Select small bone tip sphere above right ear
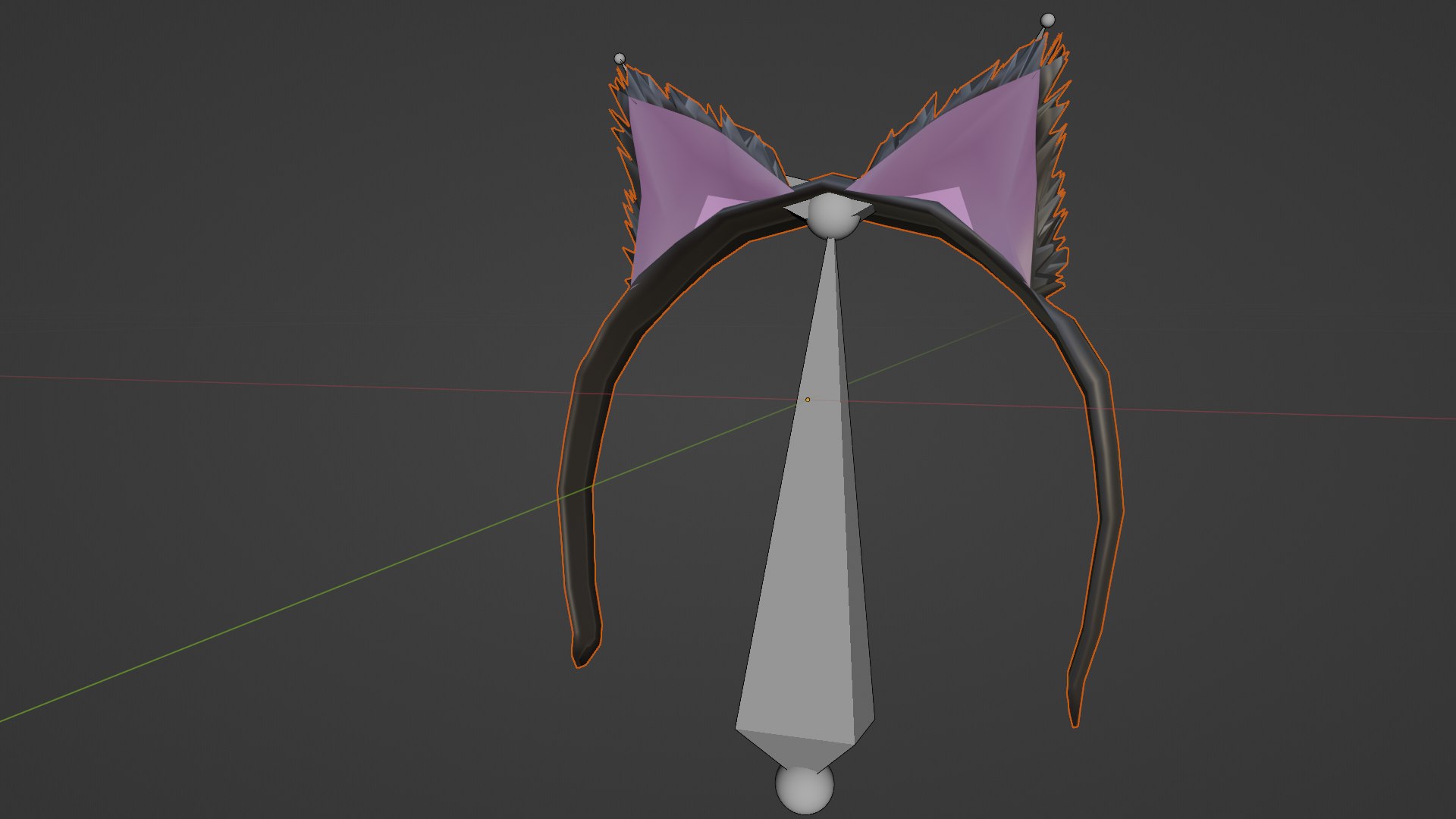1456x819 pixels. point(1048,20)
